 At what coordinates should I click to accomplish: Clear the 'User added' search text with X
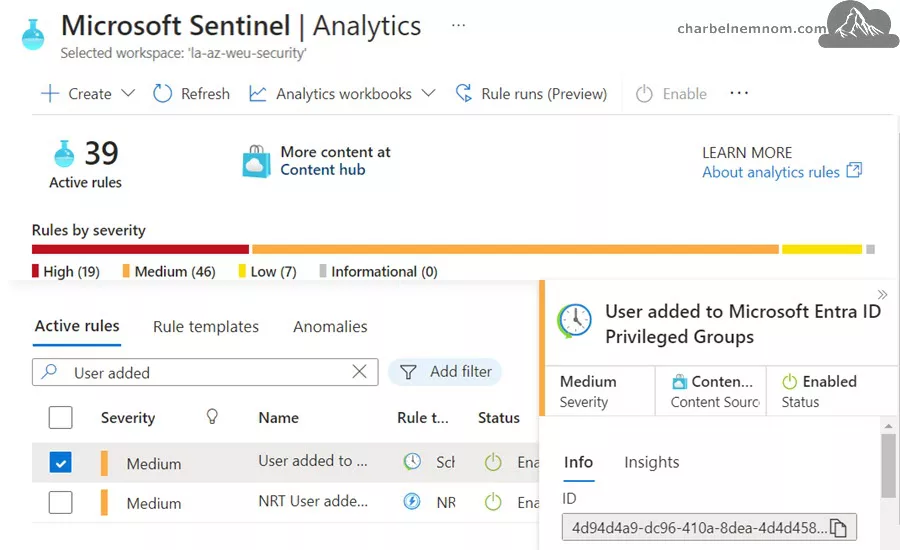(359, 371)
